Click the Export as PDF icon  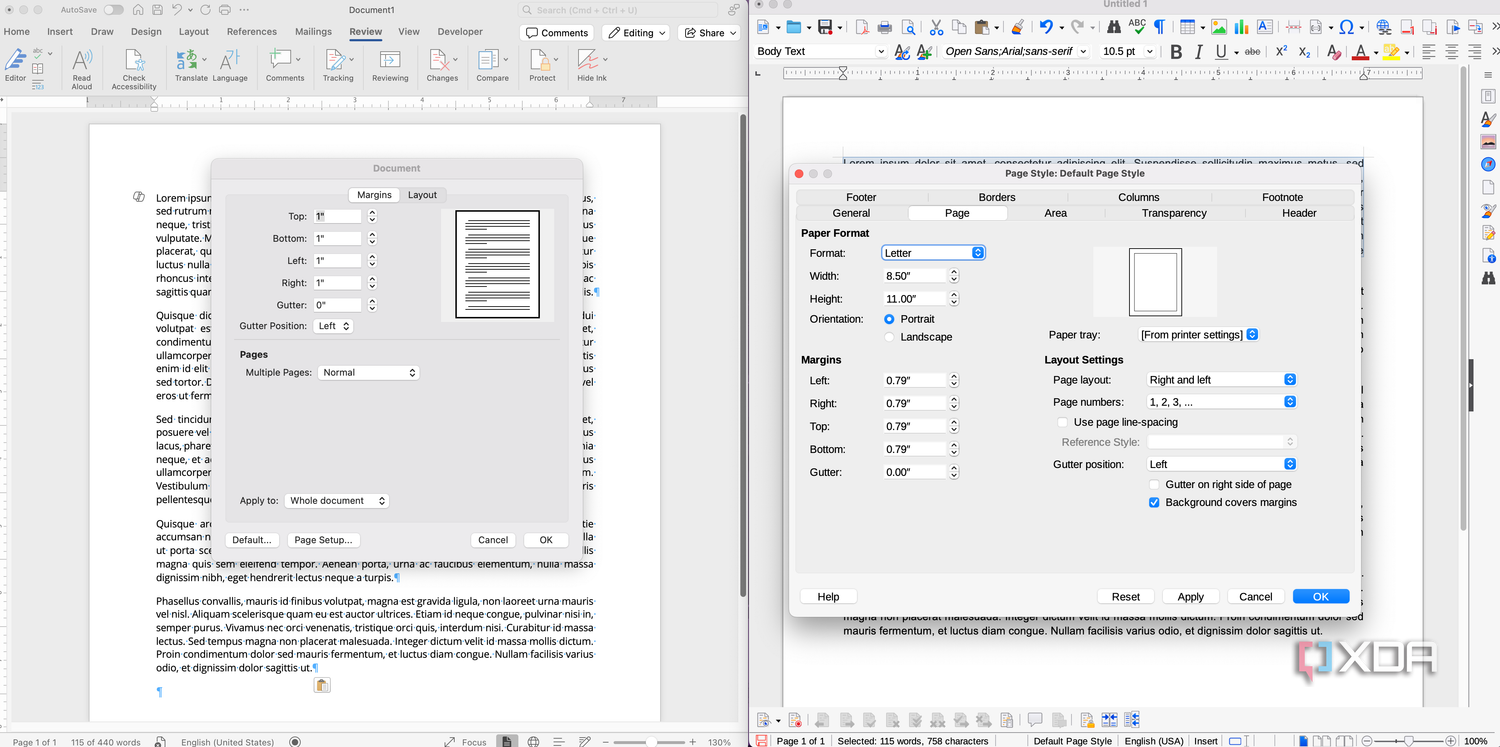[x=862, y=27]
